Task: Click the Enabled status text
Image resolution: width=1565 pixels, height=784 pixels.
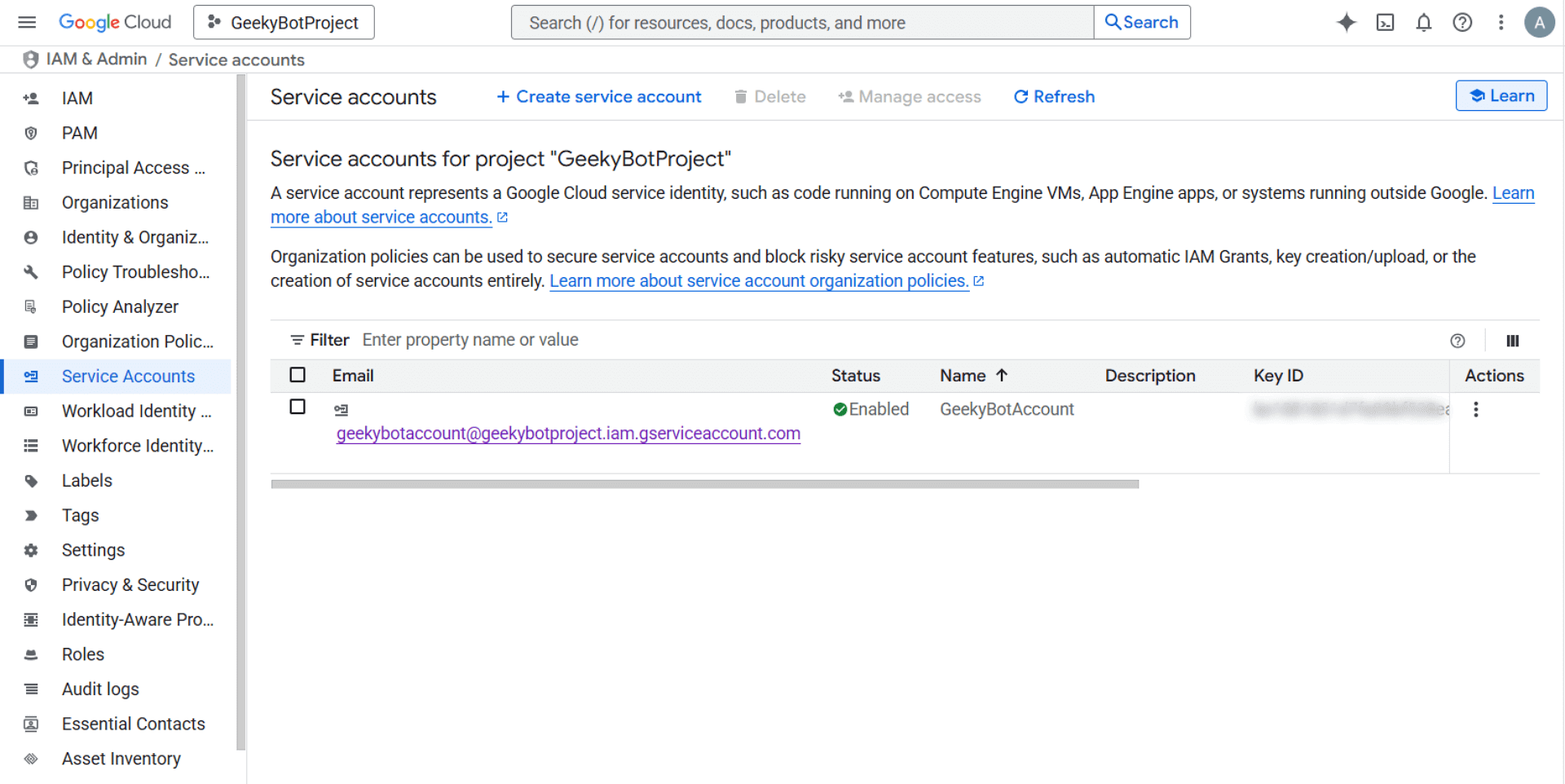Action: 879,409
